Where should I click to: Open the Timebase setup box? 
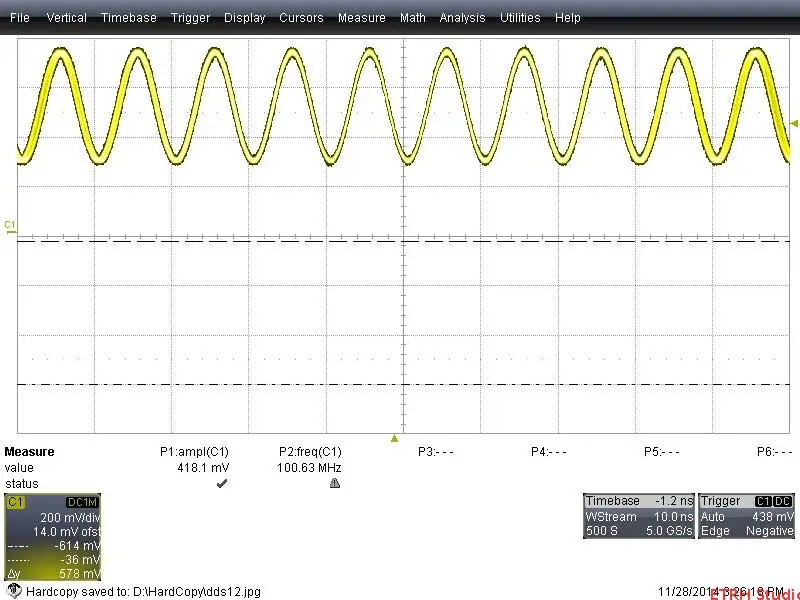638,515
